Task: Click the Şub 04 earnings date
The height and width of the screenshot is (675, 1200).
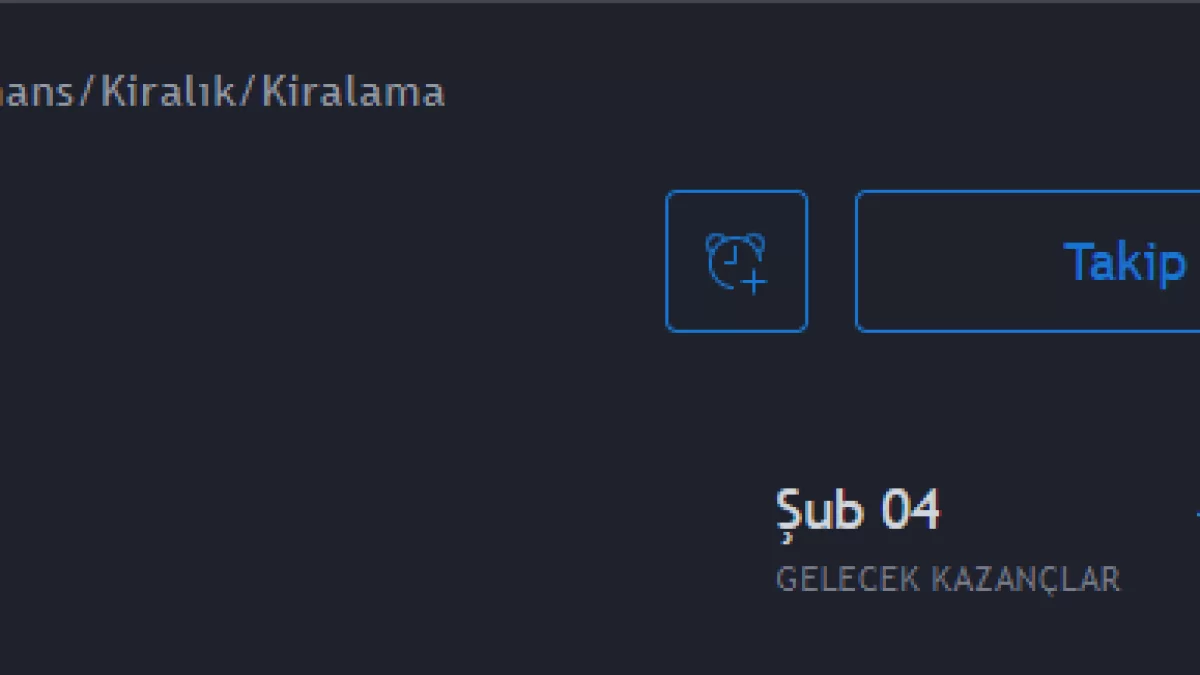Action: pyautogui.click(x=858, y=510)
